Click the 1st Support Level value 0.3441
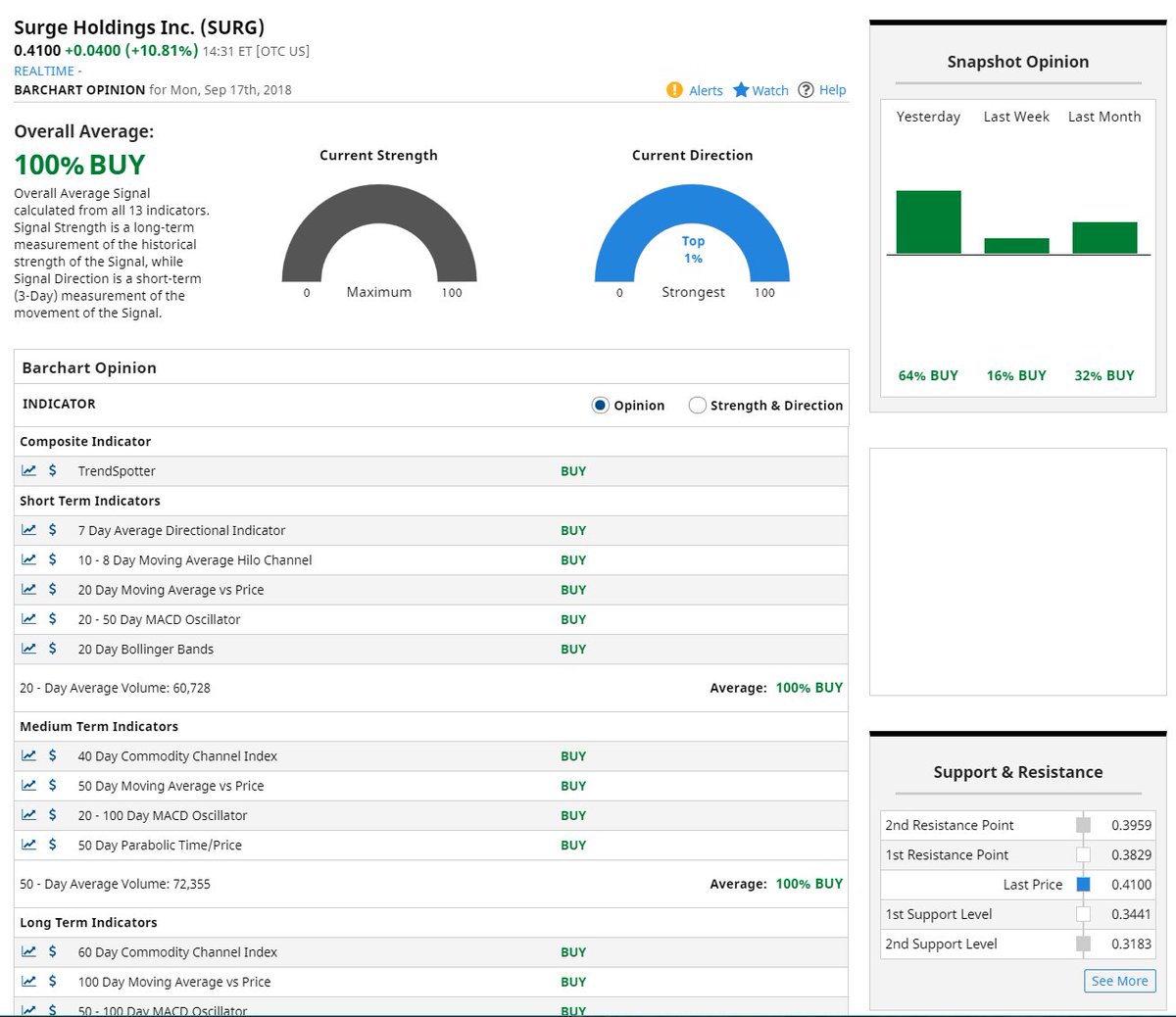Image resolution: width=1176 pixels, height=1017 pixels. pyautogui.click(x=1131, y=914)
